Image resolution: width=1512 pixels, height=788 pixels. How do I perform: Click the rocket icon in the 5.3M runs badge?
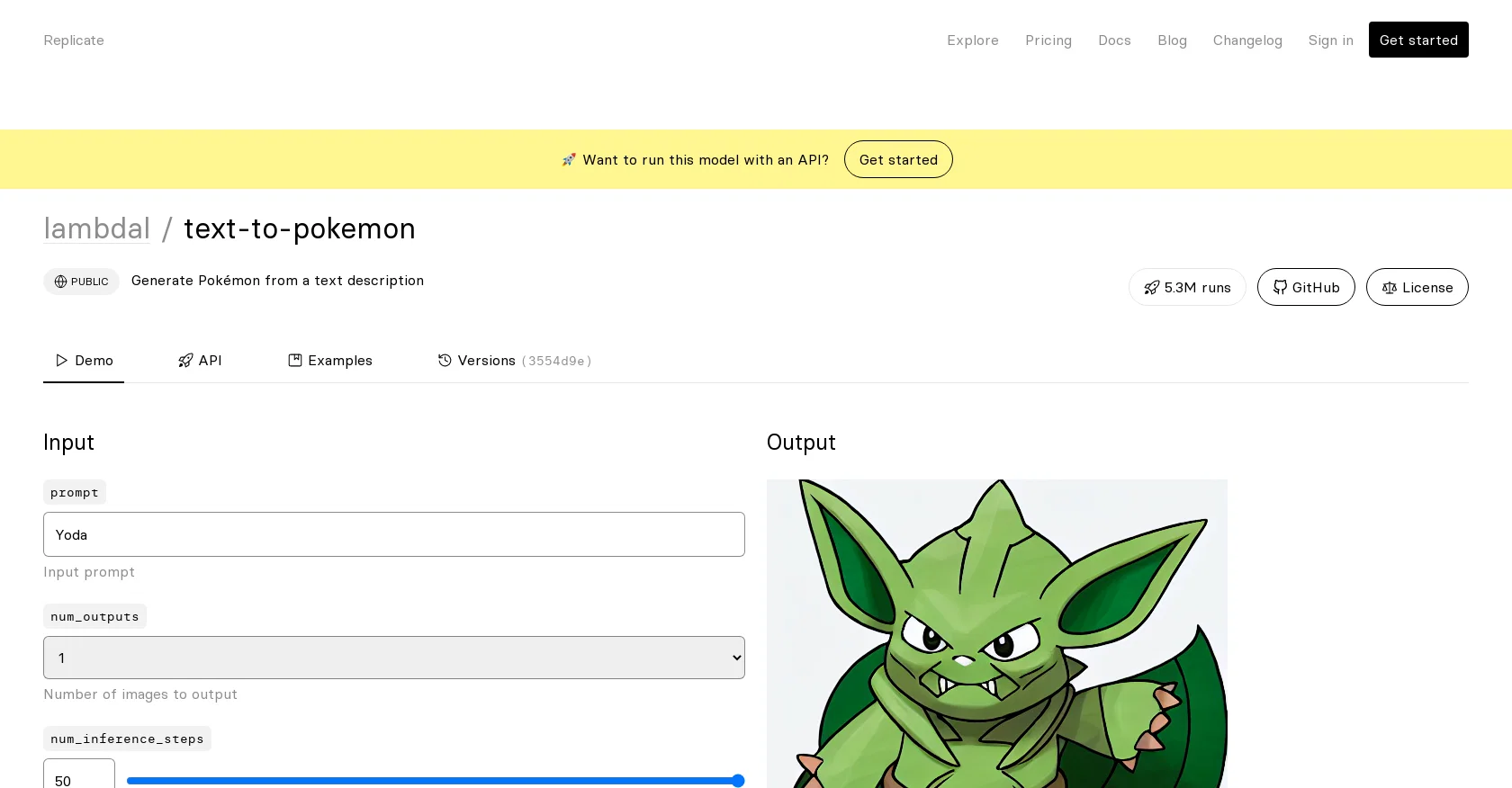click(1151, 288)
